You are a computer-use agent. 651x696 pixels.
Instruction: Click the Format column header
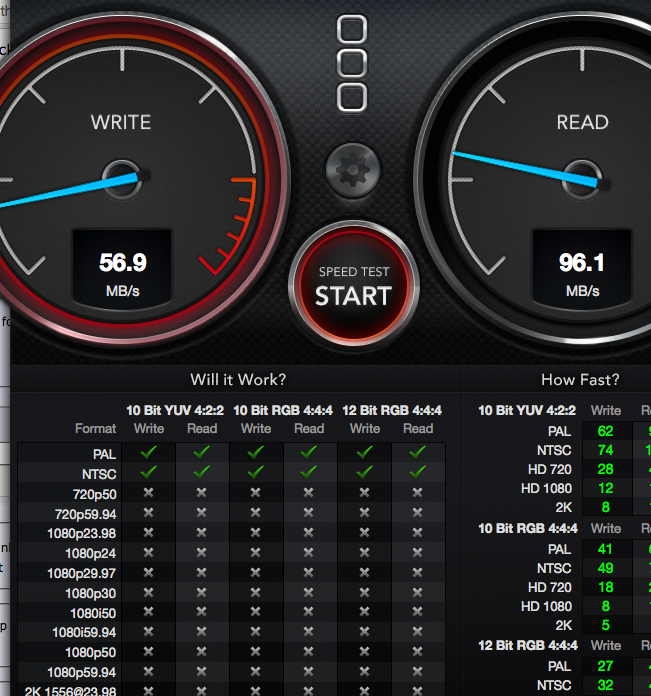[x=95, y=428]
